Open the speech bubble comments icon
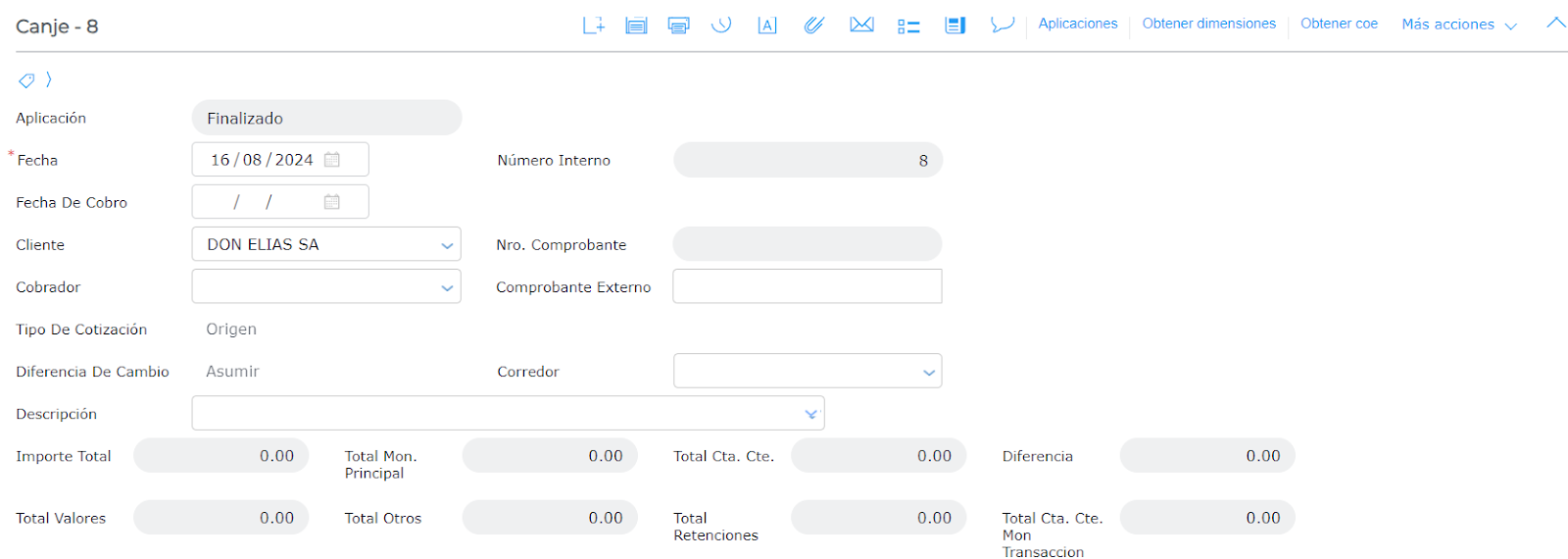This screenshot has width=1568, height=559. point(1002,25)
